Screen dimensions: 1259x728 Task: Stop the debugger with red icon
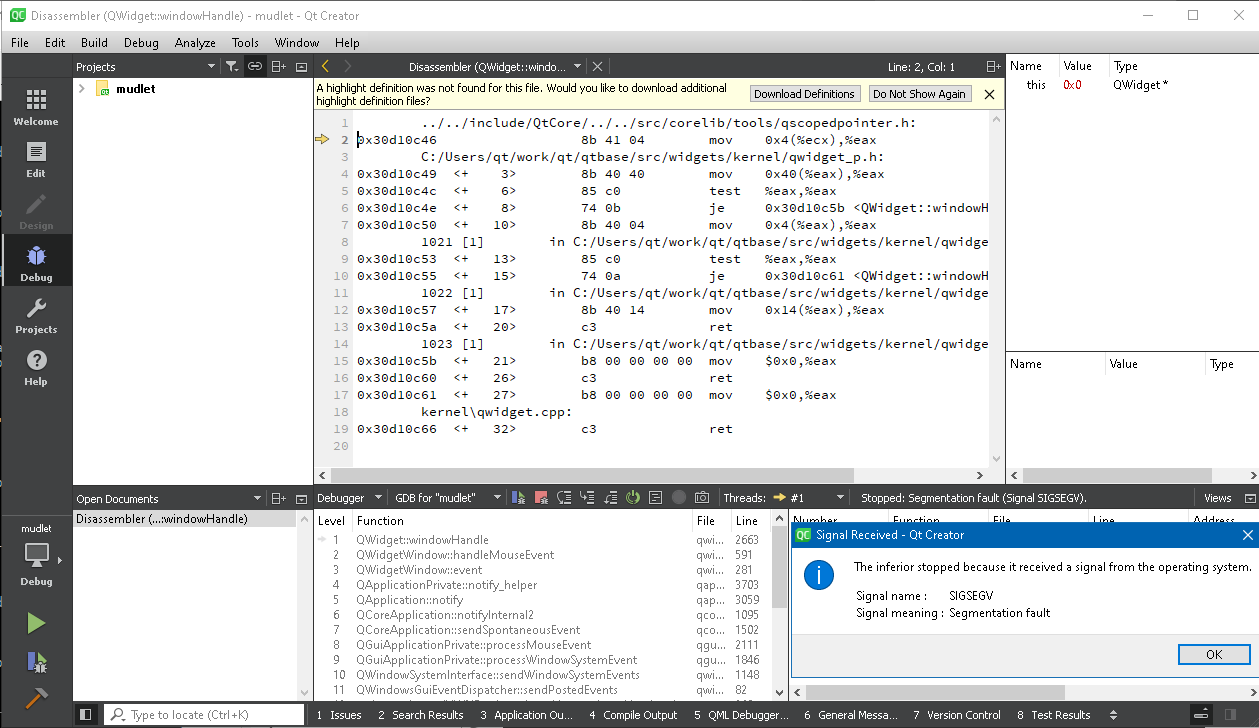coord(541,497)
